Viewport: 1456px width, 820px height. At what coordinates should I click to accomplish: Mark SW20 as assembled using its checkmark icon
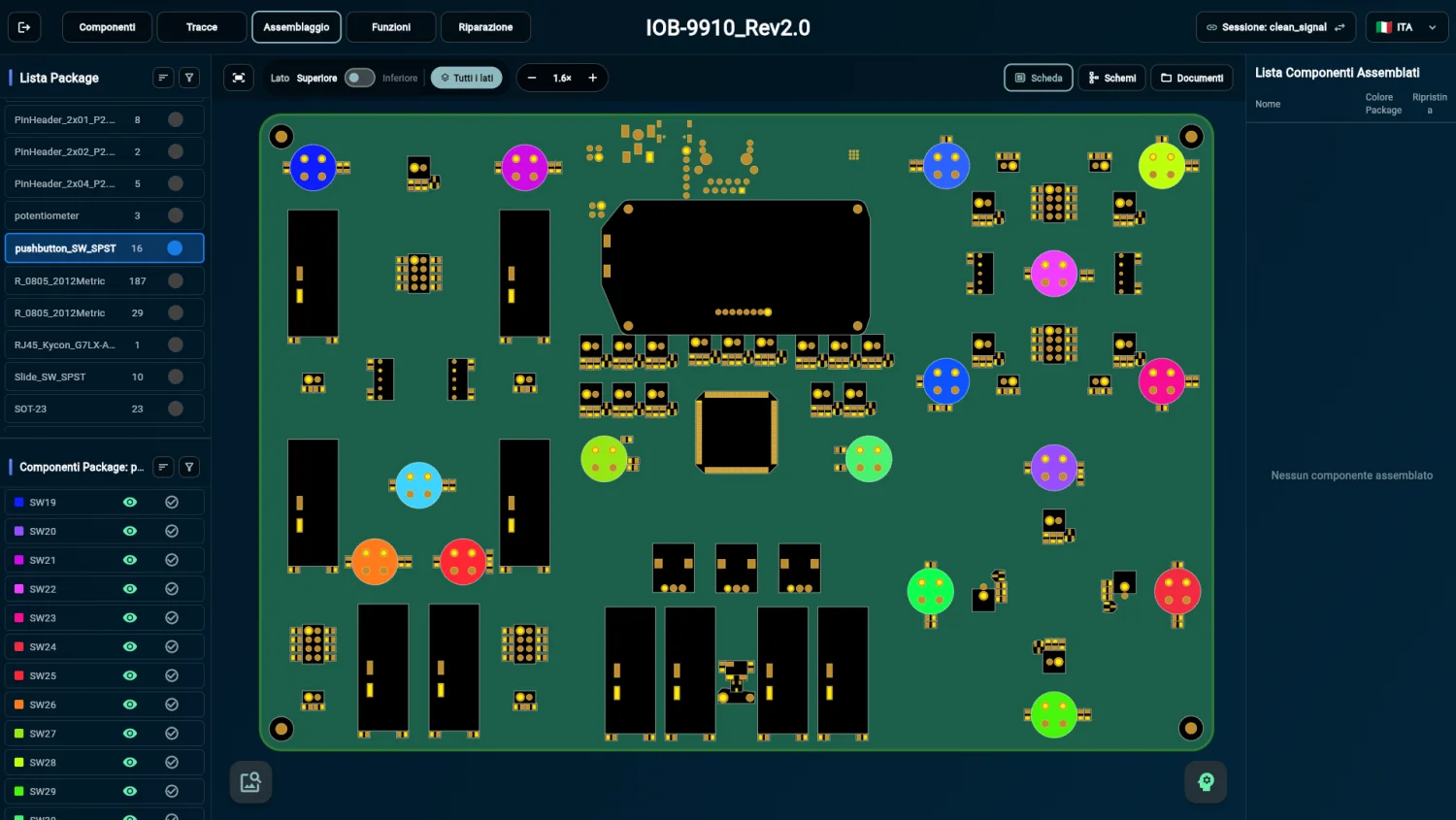tap(172, 531)
